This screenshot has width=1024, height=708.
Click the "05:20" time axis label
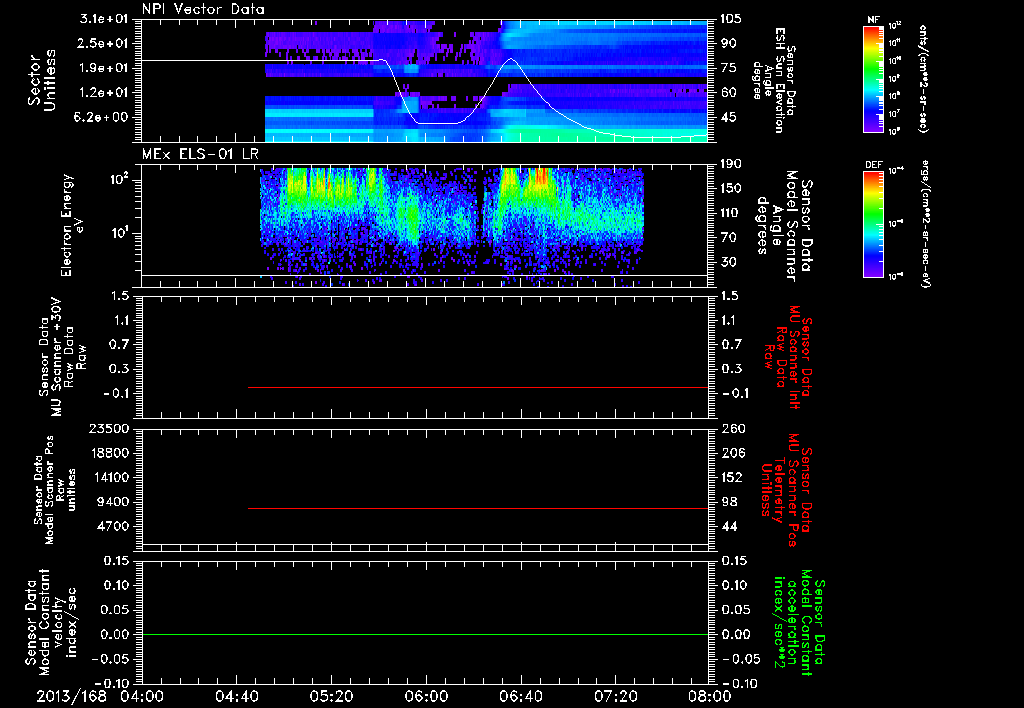pos(331,696)
